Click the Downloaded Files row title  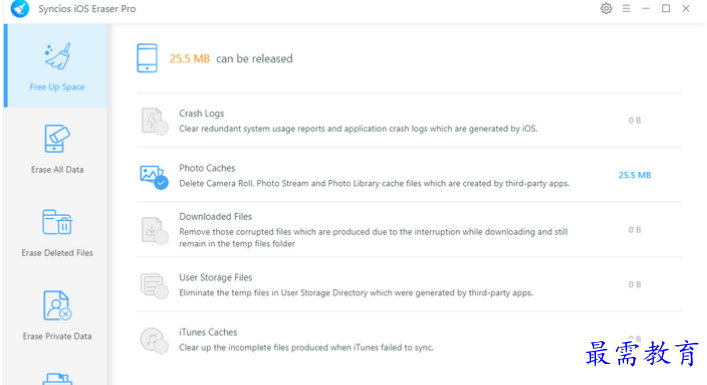click(216, 216)
